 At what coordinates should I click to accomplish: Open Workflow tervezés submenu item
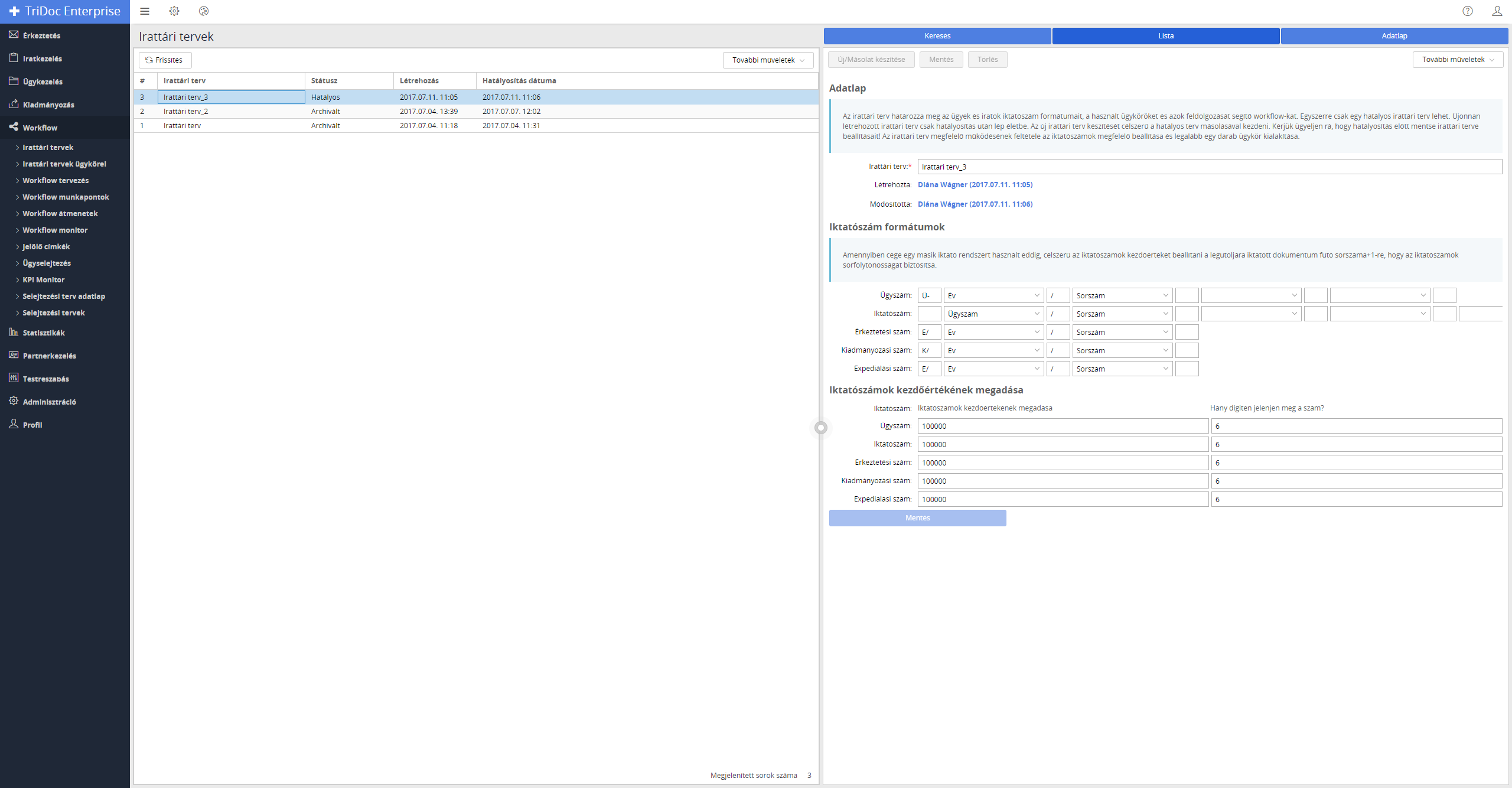[x=56, y=181]
